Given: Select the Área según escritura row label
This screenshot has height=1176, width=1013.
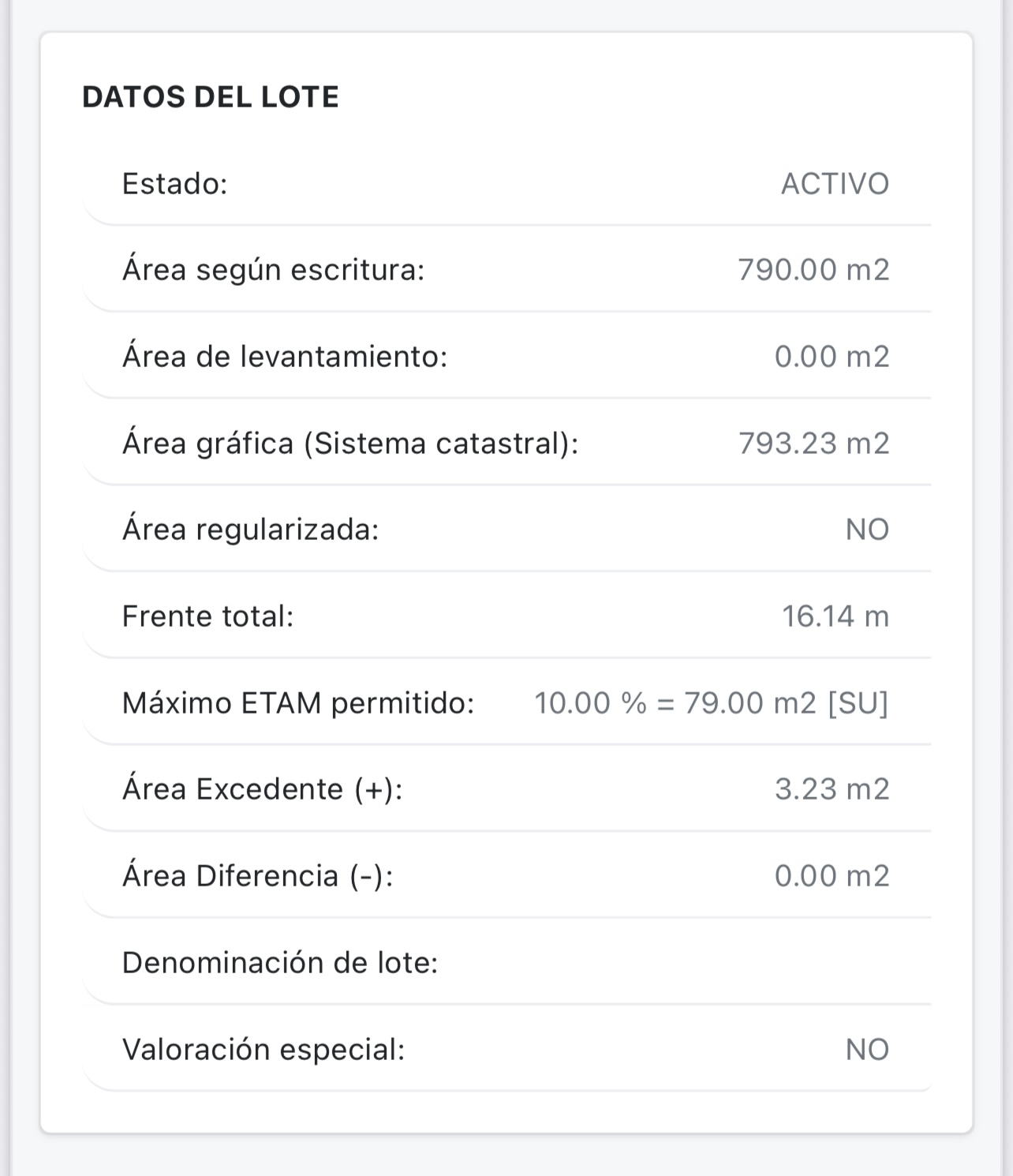Looking at the screenshot, I should [x=273, y=270].
